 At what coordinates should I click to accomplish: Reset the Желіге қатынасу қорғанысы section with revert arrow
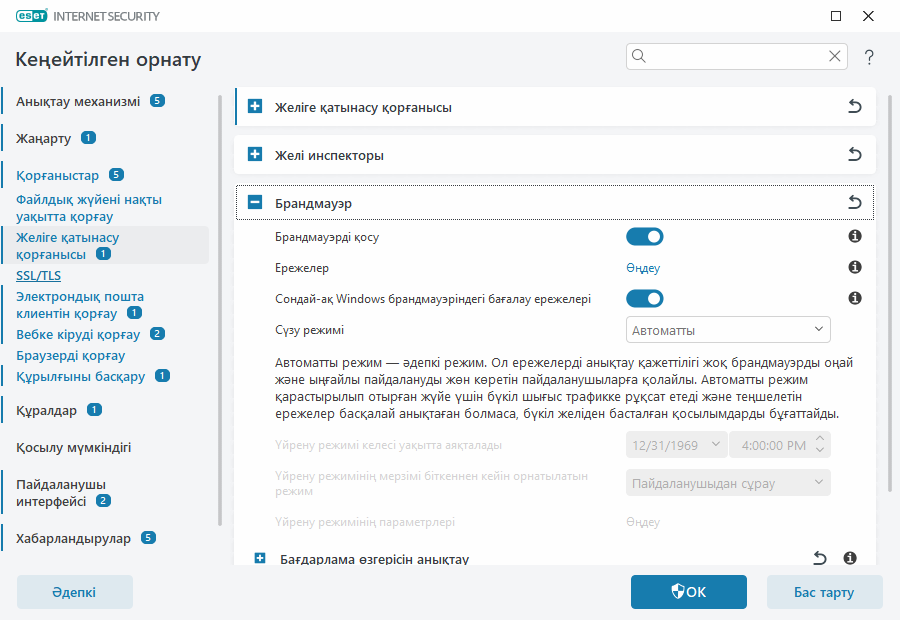[x=854, y=107]
